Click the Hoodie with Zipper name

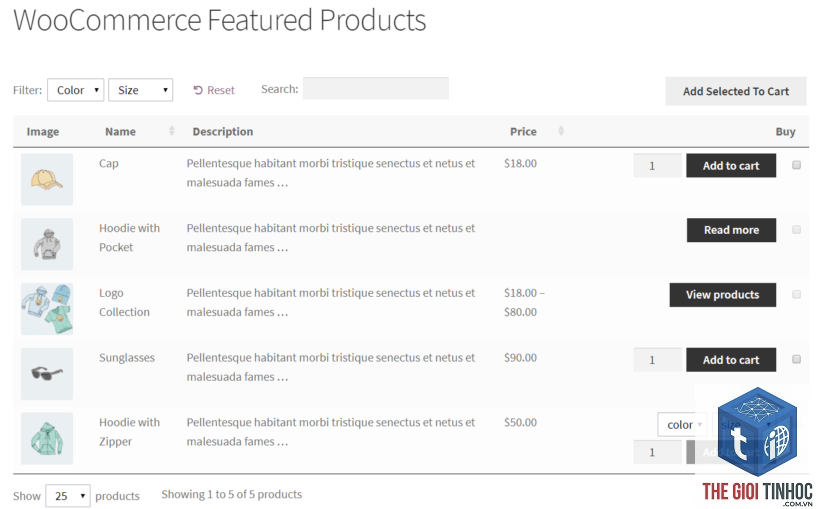[129, 432]
